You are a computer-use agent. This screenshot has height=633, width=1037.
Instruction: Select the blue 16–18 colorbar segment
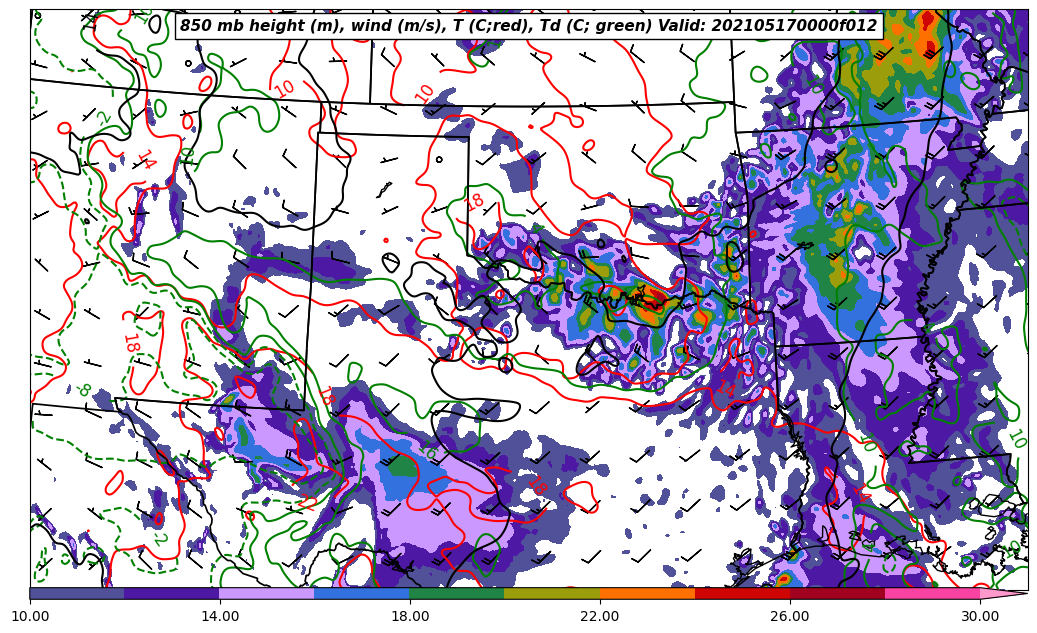tap(362, 593)
